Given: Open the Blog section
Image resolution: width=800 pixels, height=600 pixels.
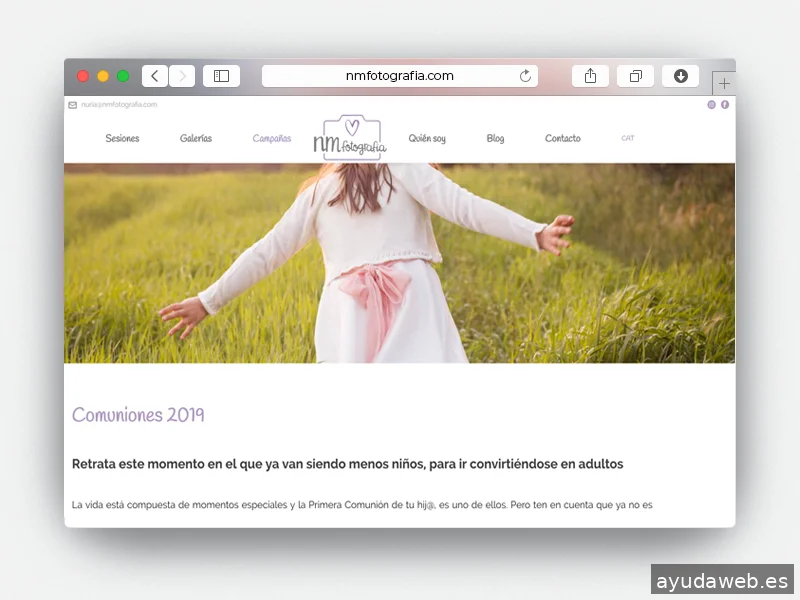Looking at the screenshot, I should click(495, 138).
